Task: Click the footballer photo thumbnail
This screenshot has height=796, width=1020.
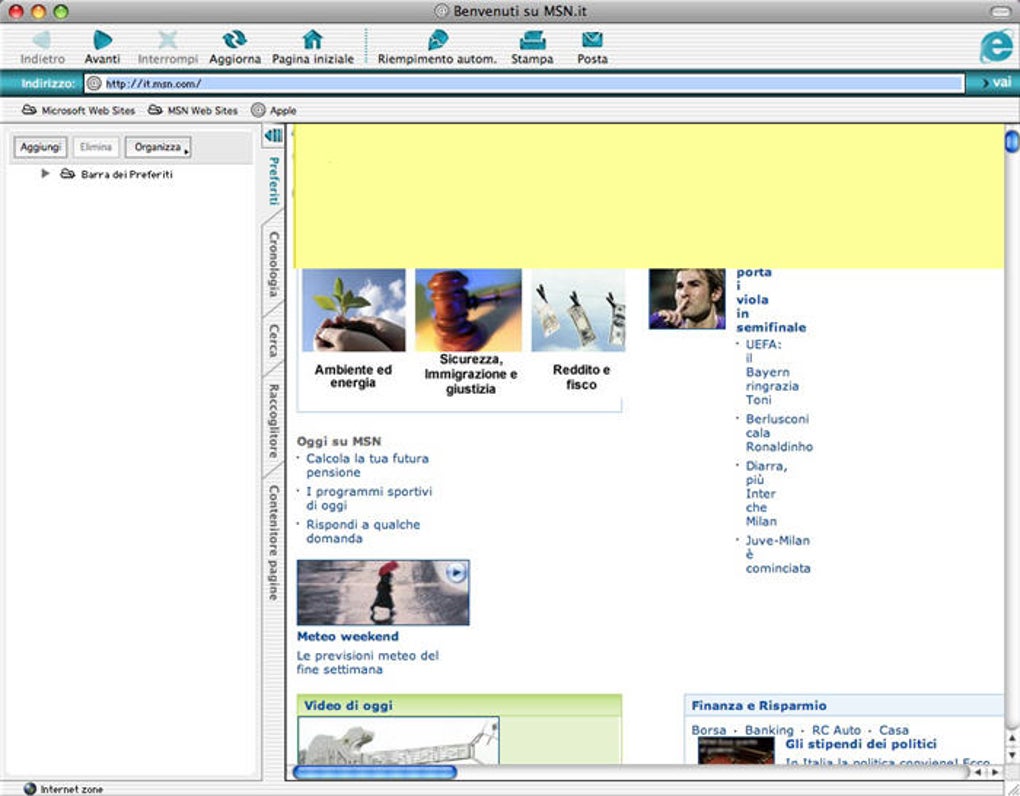Action: point(687,299)
